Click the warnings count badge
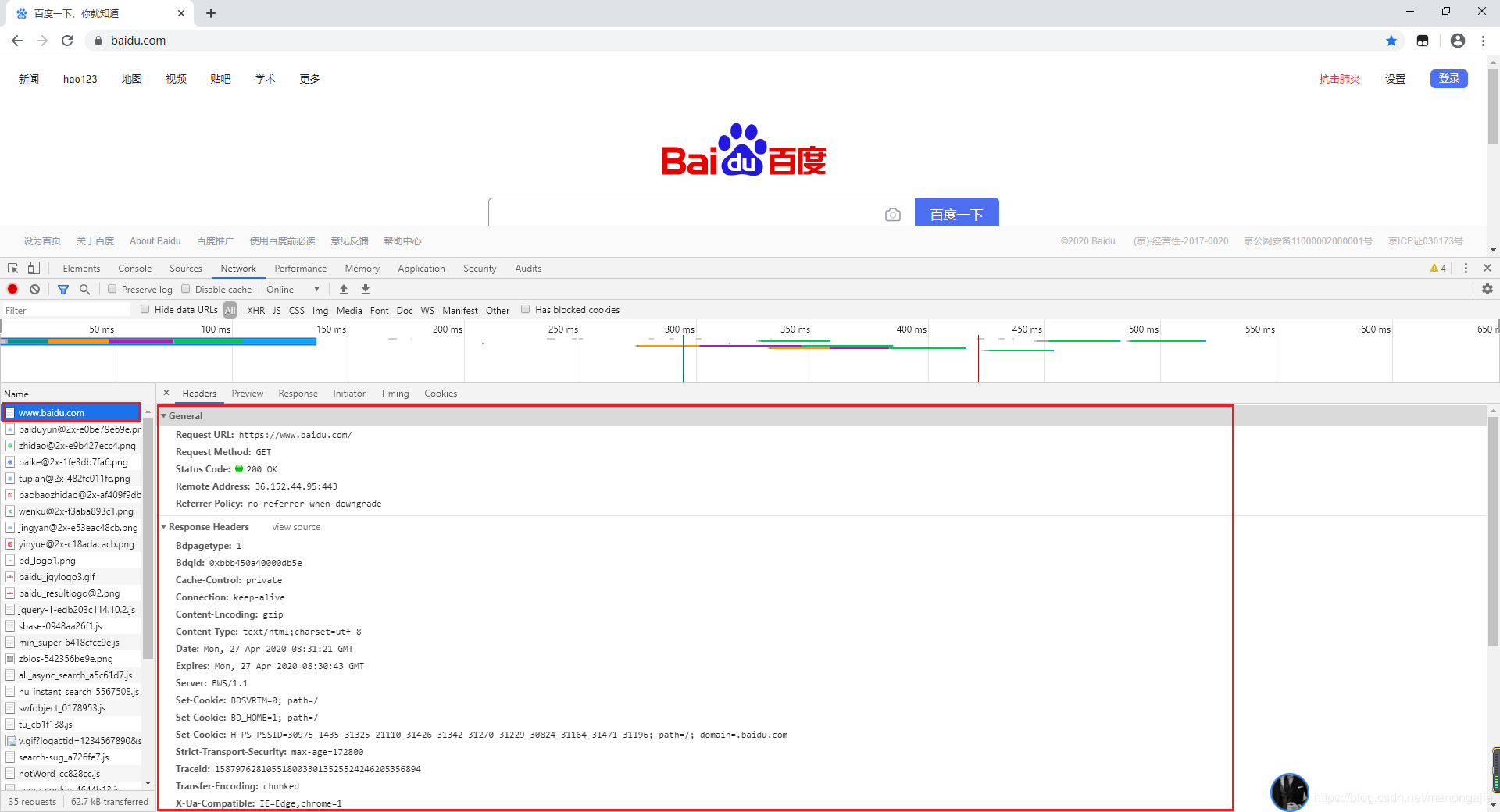 1438,268
